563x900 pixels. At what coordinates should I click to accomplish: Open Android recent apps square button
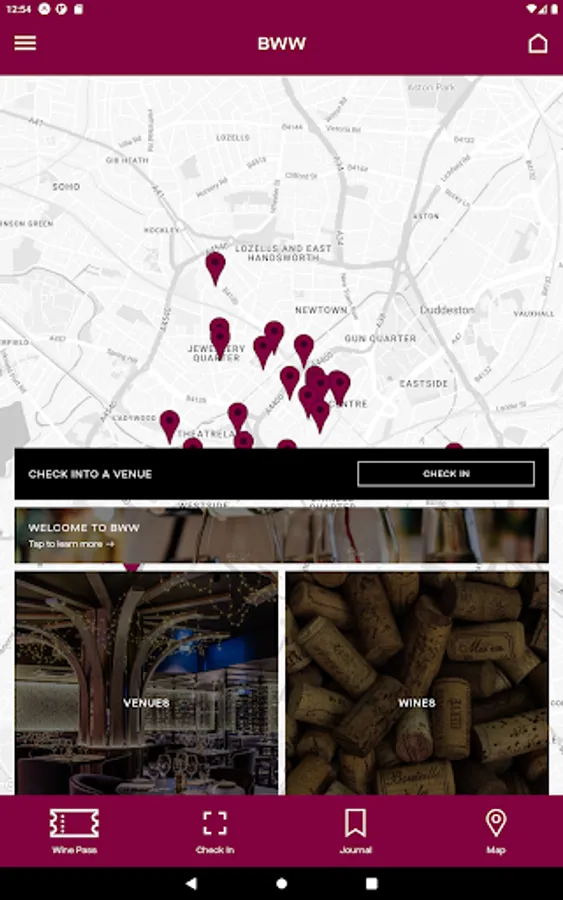(371, 883)
